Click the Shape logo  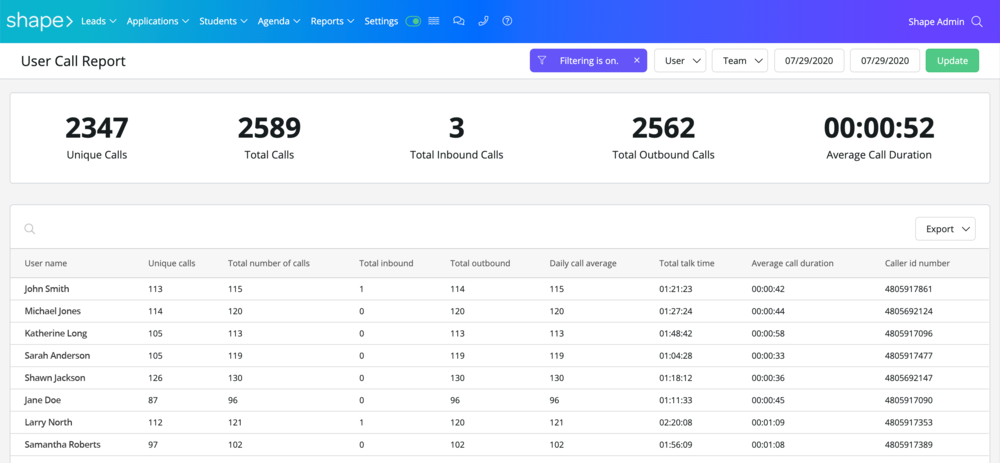pos(40,21)
